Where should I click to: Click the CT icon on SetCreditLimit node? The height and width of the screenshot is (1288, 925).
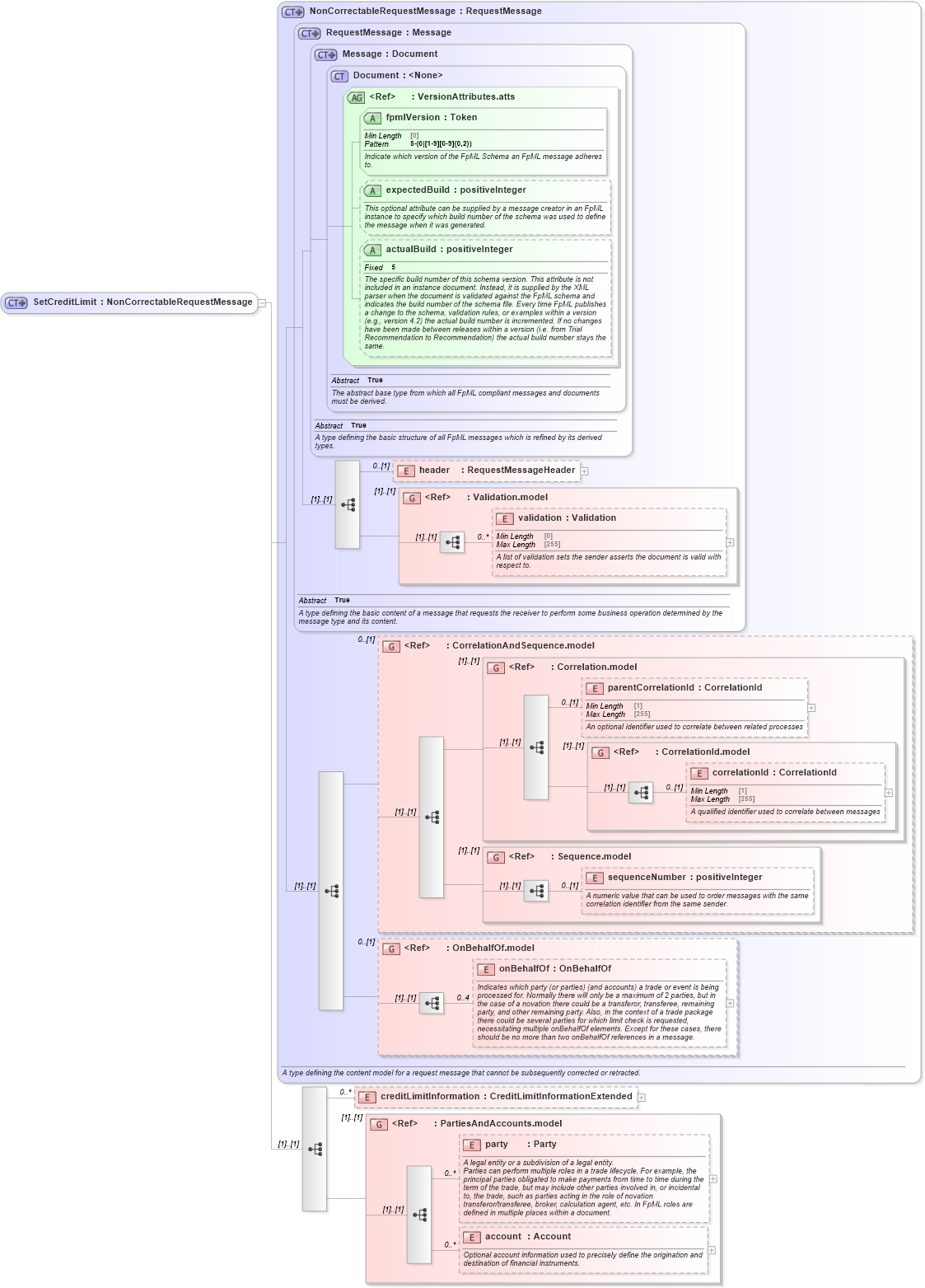point(15,303)
